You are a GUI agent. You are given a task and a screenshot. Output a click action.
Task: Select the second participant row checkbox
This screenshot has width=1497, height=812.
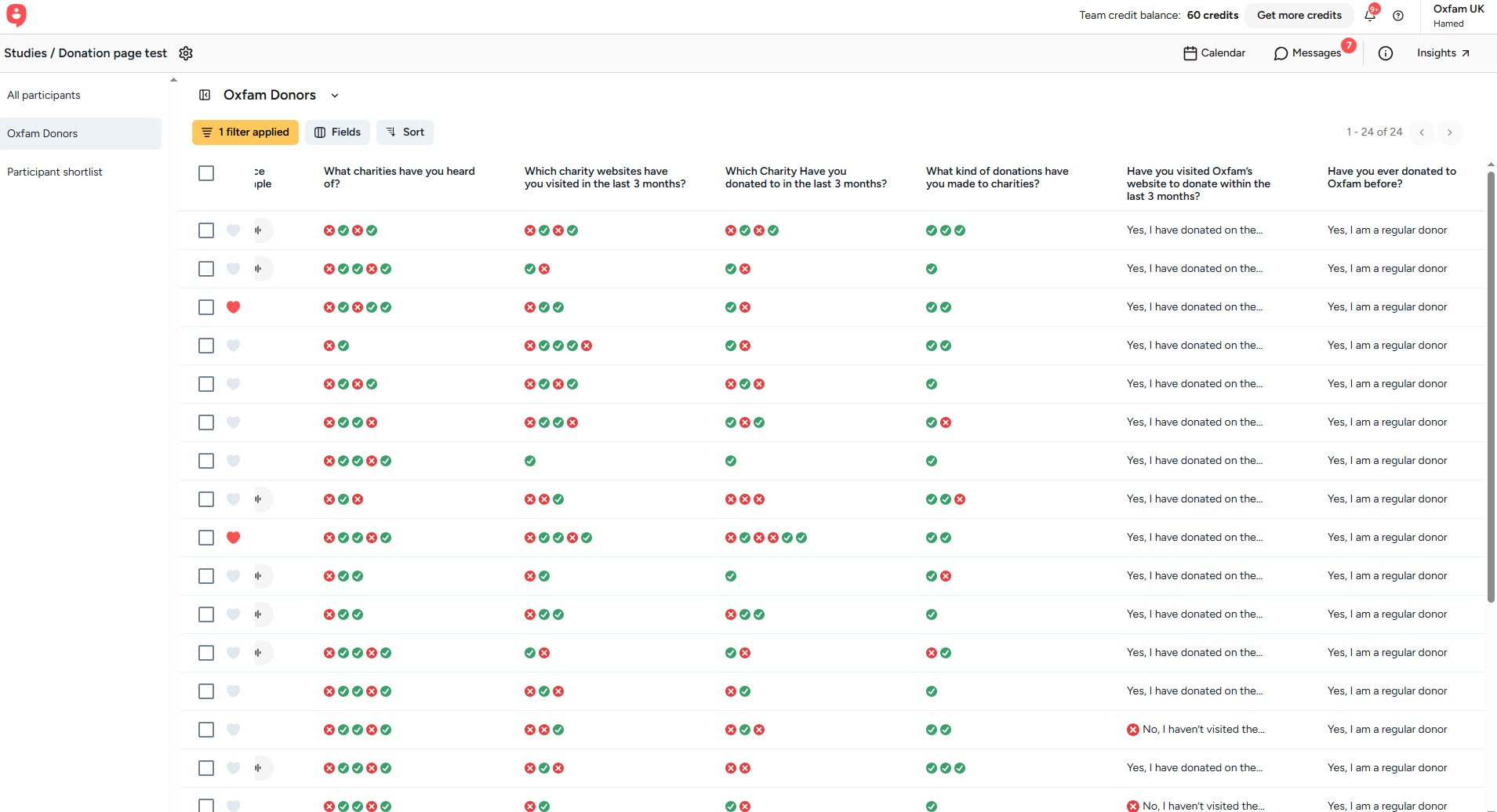tap(206, 269)
